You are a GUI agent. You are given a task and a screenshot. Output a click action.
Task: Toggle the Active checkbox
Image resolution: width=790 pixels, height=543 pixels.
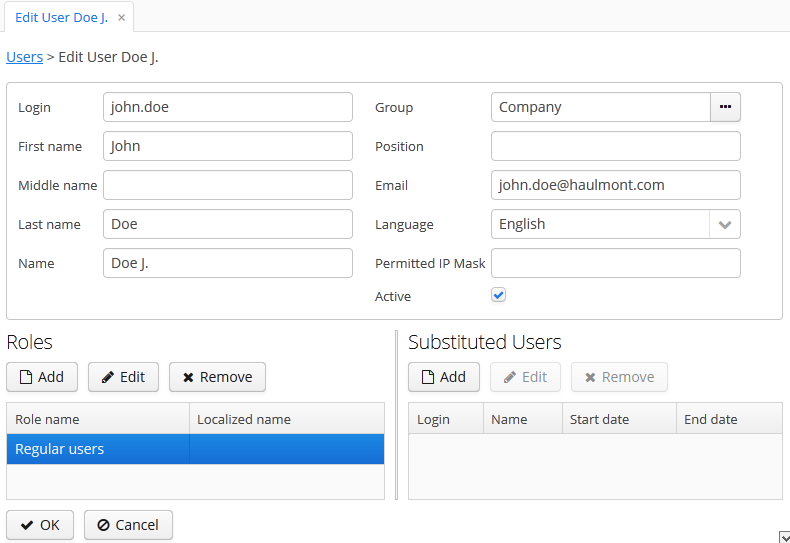(x=499, y=295)
